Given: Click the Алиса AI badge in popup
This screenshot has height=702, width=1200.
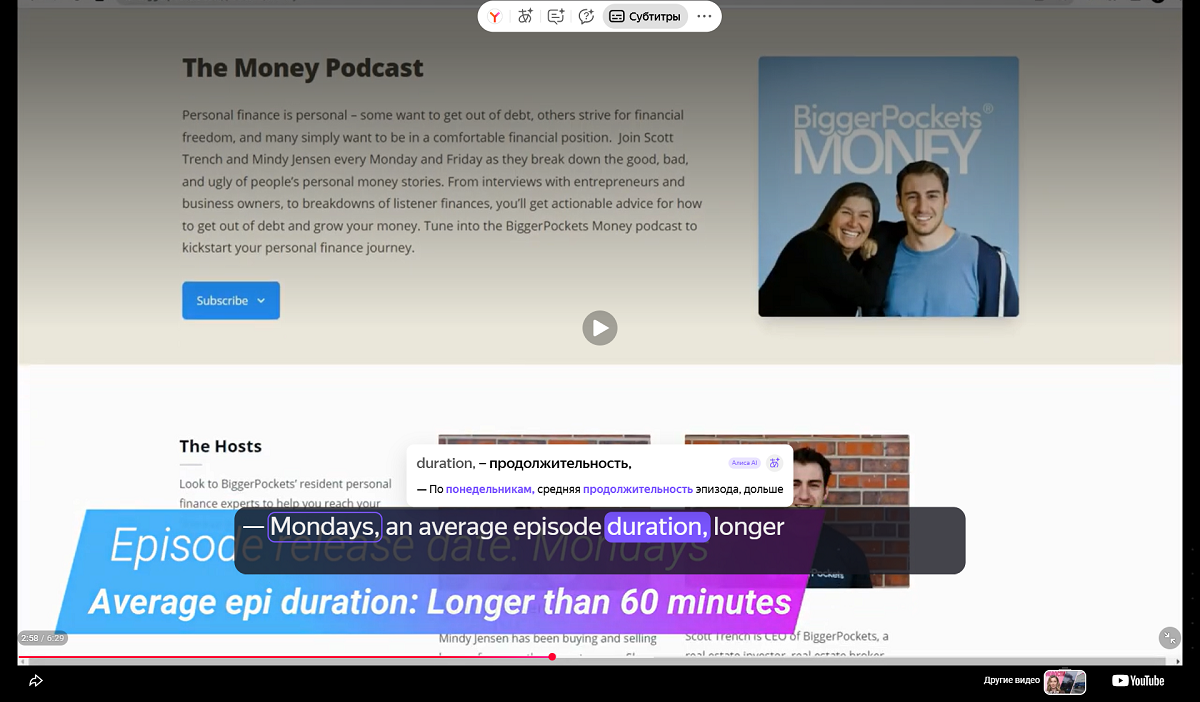Looking at the screenshot, I should coord(744,463).
